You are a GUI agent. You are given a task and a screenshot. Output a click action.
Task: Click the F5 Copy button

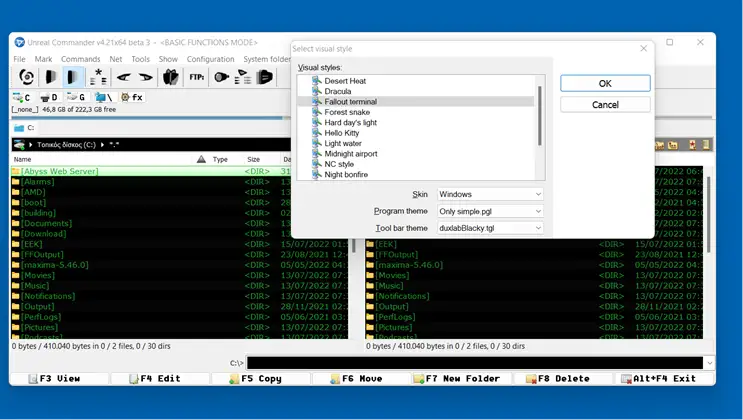[x=261, y=379]
